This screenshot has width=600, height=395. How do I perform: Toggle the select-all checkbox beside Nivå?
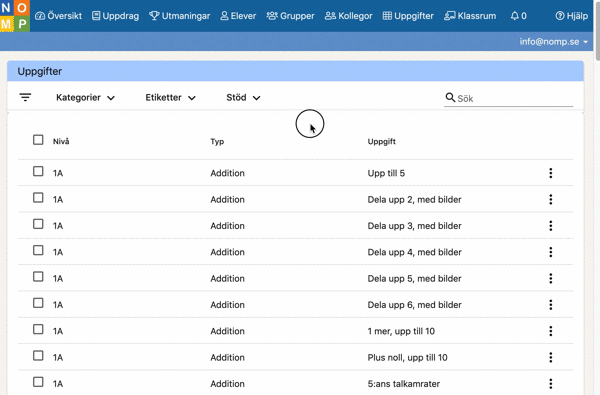(38, 140)
